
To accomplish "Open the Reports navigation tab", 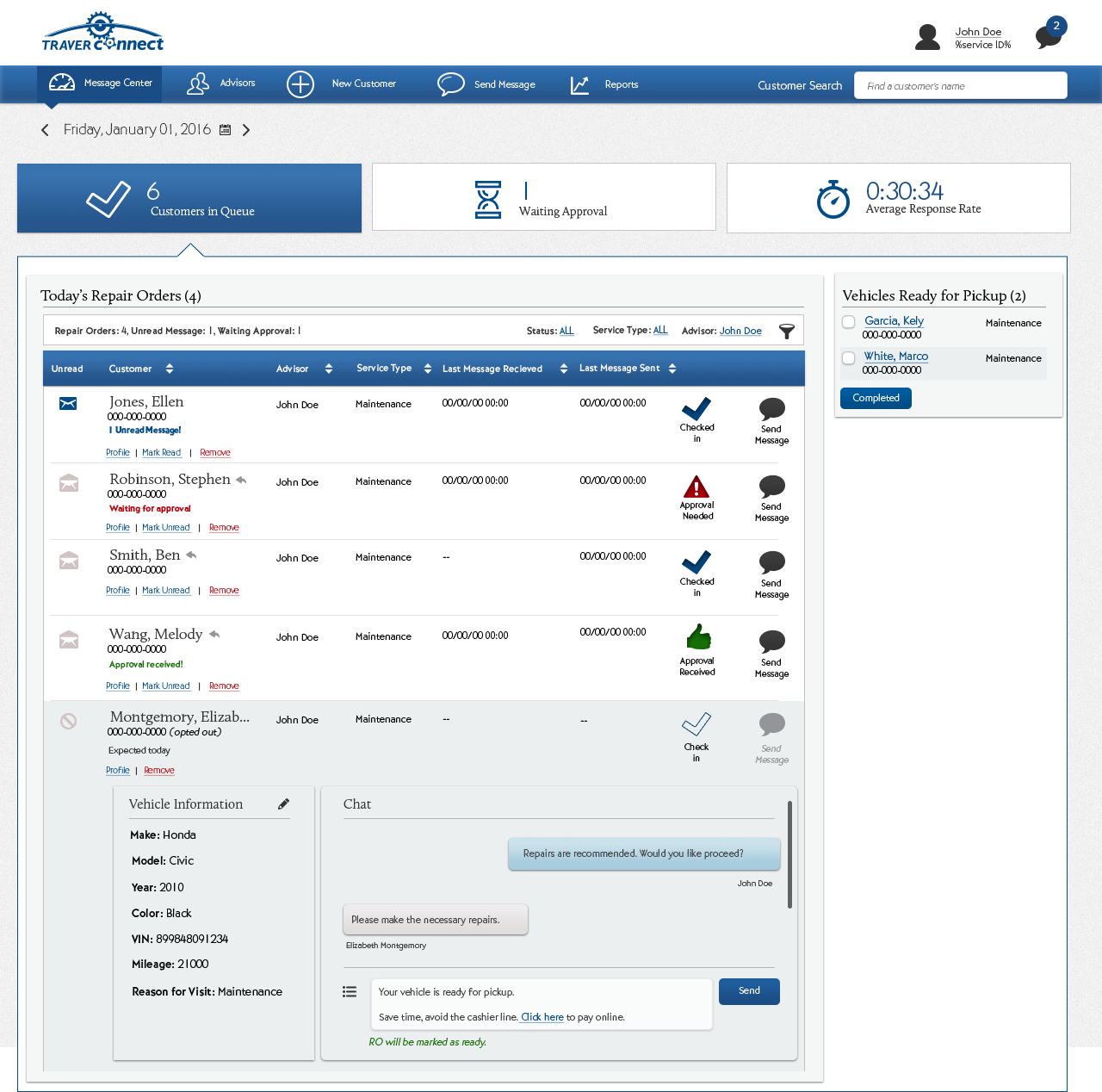I will 604,84.
